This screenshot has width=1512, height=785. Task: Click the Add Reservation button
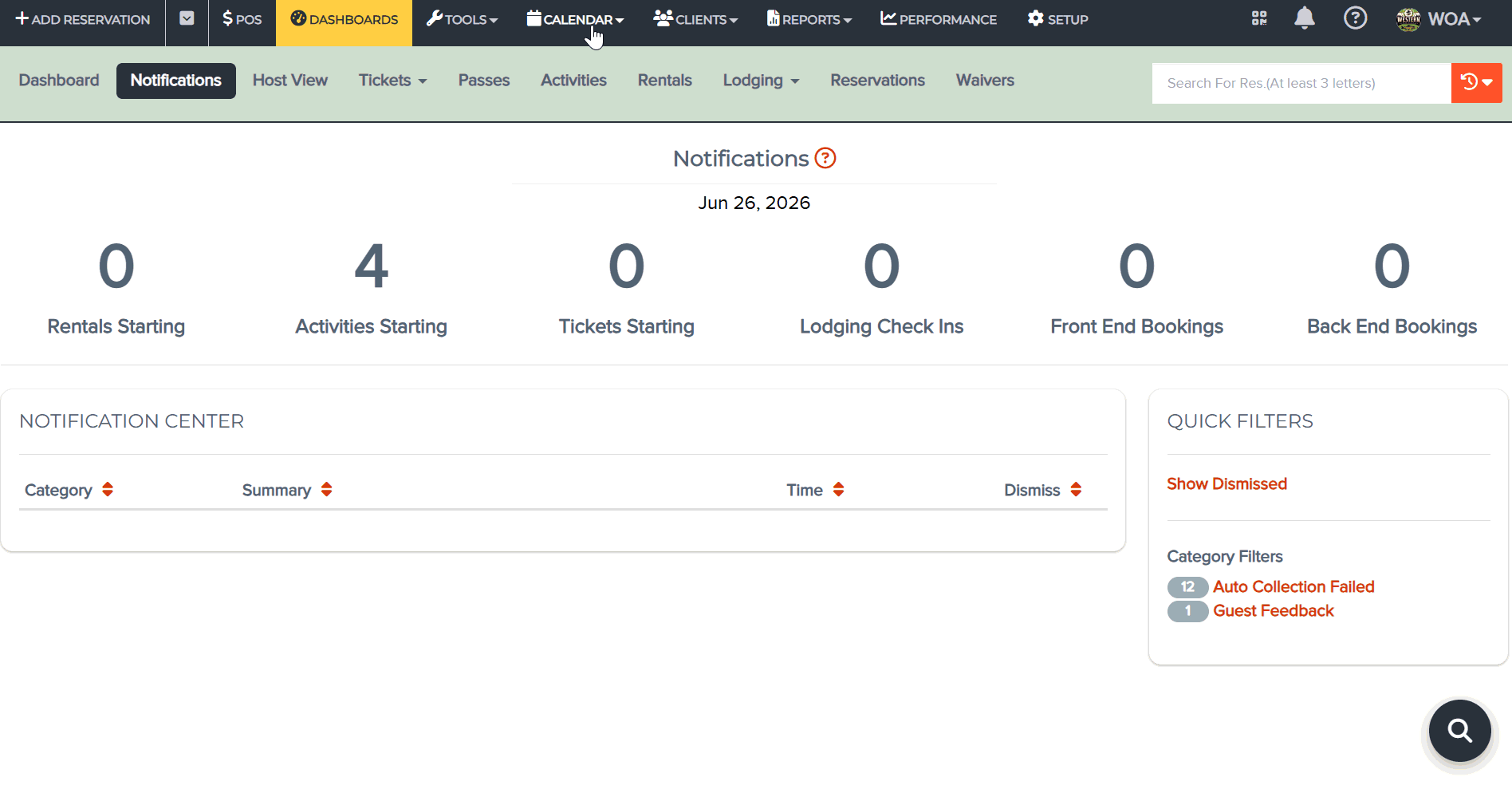click(x=83, y=19)
